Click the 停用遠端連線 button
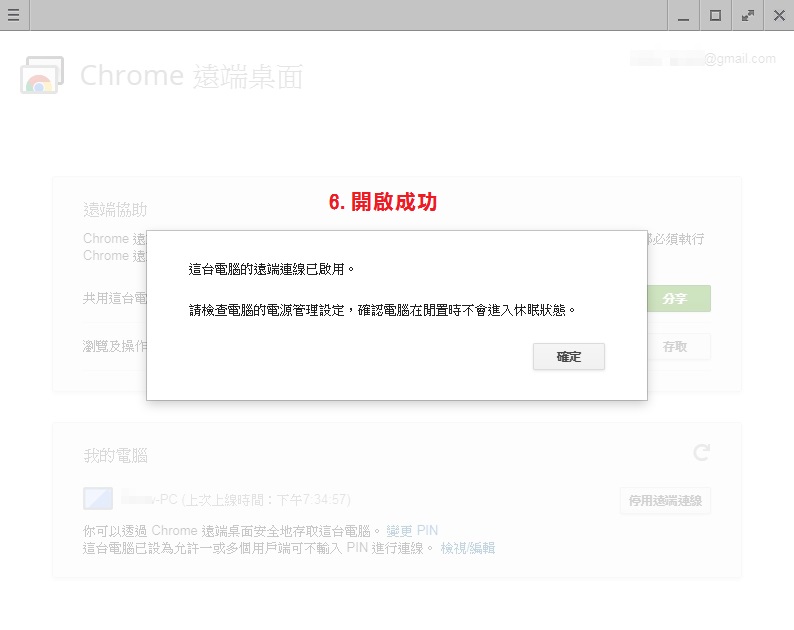794x630 pixels. 664,500
